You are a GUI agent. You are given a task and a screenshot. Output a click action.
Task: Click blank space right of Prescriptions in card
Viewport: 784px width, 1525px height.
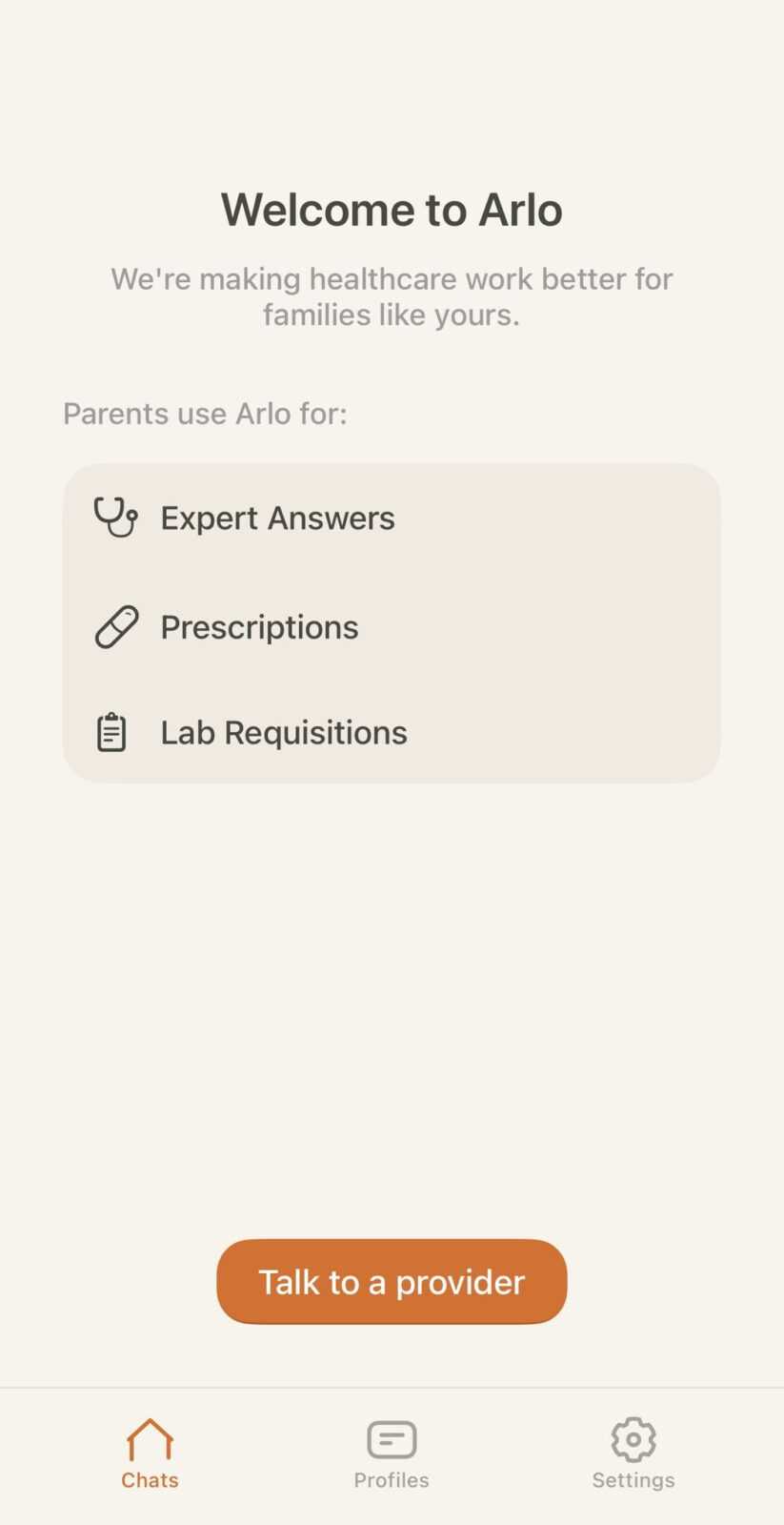coord(553,627)
